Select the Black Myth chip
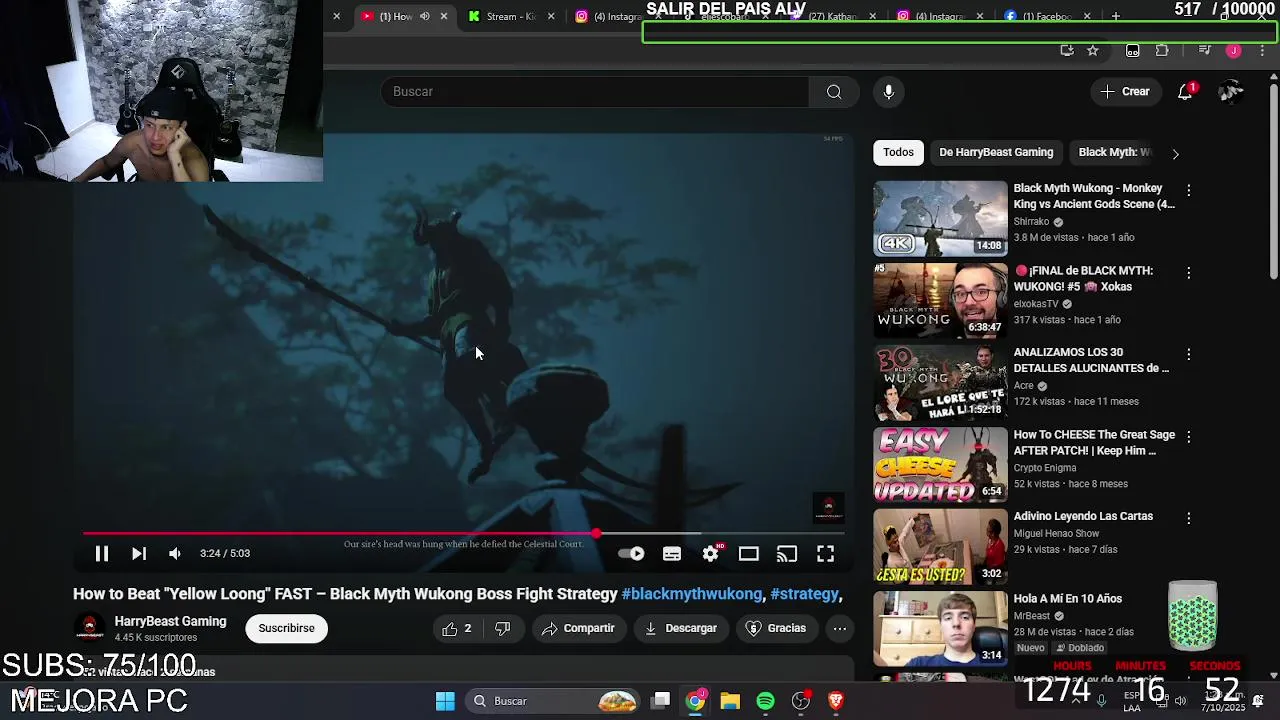Screen dimensions: 1280x720 click(1114, 152)
